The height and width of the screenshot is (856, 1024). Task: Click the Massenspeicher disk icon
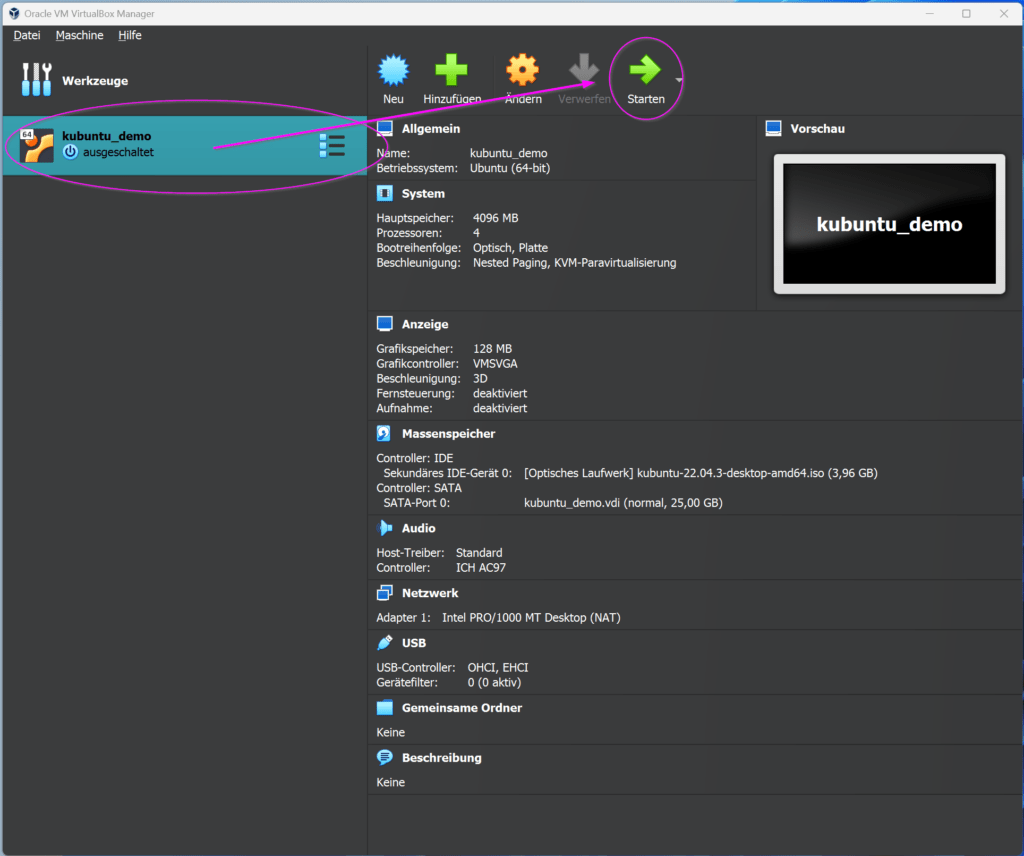click(x=384, y=434)
